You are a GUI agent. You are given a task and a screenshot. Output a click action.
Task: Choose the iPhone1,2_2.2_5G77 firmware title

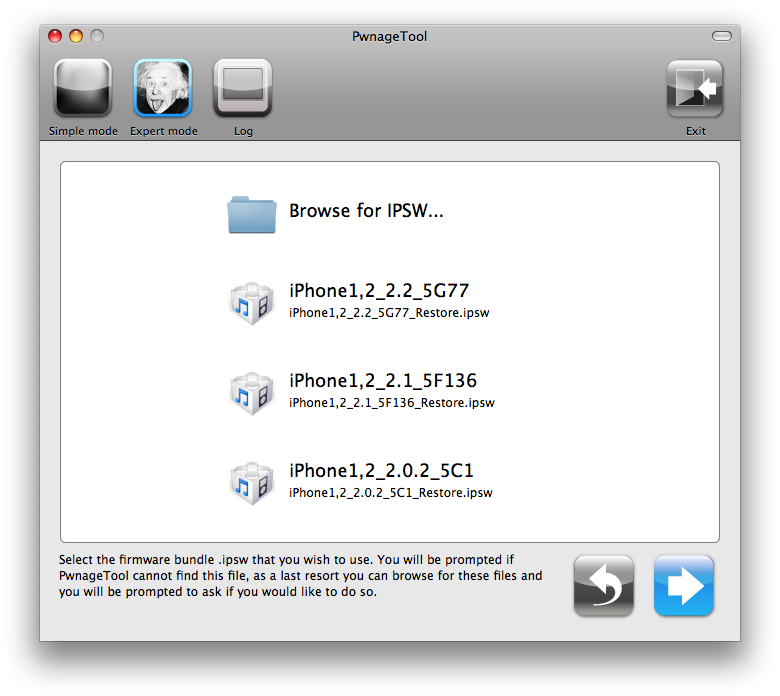coord(379,292)
